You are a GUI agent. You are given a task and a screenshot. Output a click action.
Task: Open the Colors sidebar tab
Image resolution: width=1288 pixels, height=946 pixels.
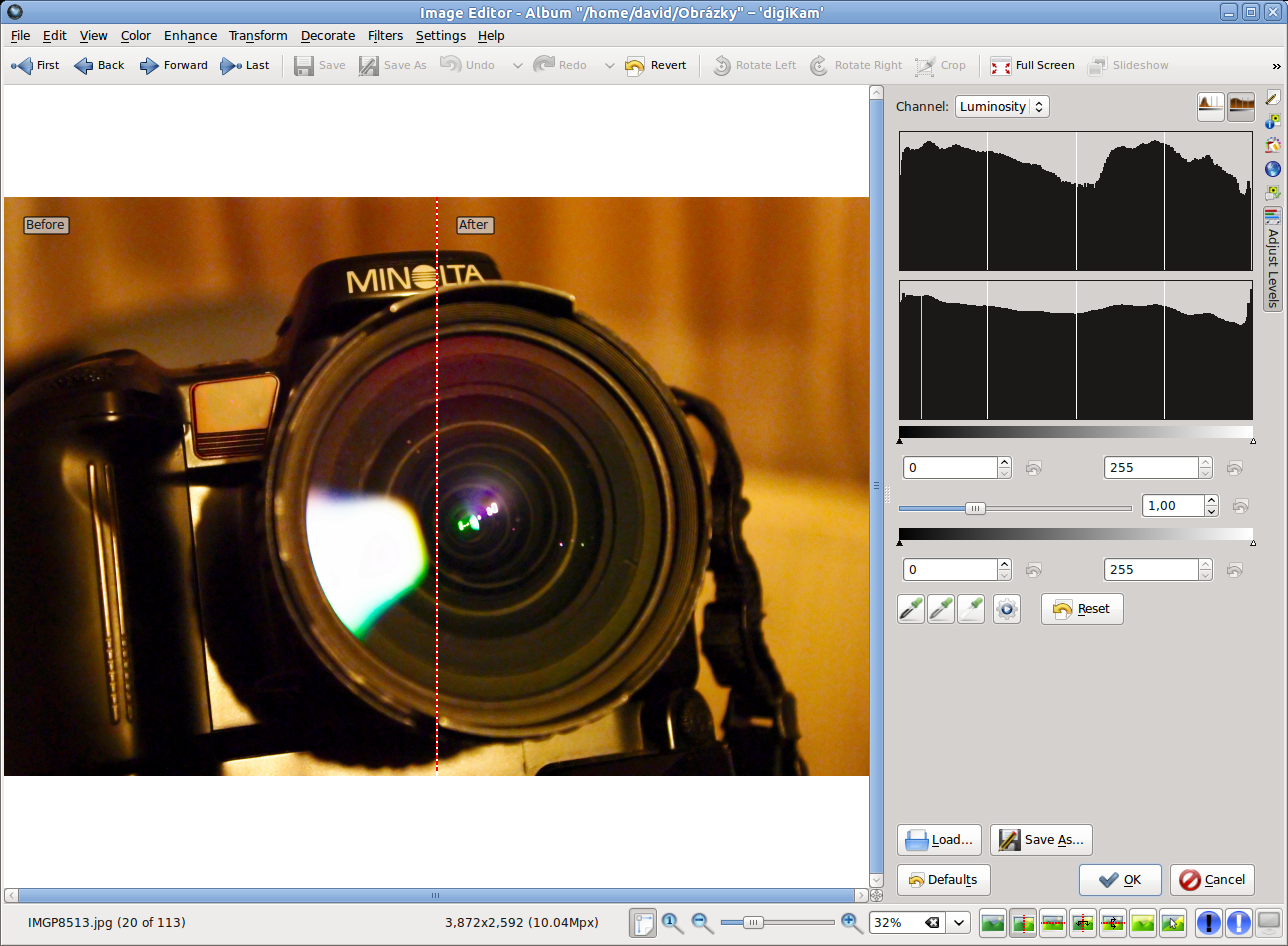(x=1273, y=145)
